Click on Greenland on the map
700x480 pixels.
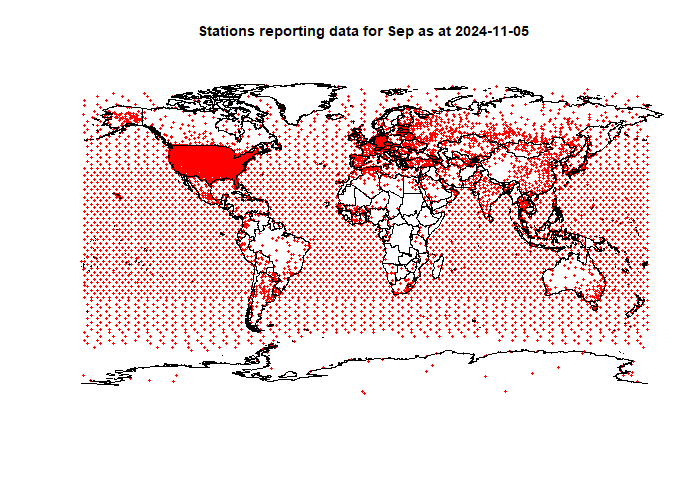point(299,100)
